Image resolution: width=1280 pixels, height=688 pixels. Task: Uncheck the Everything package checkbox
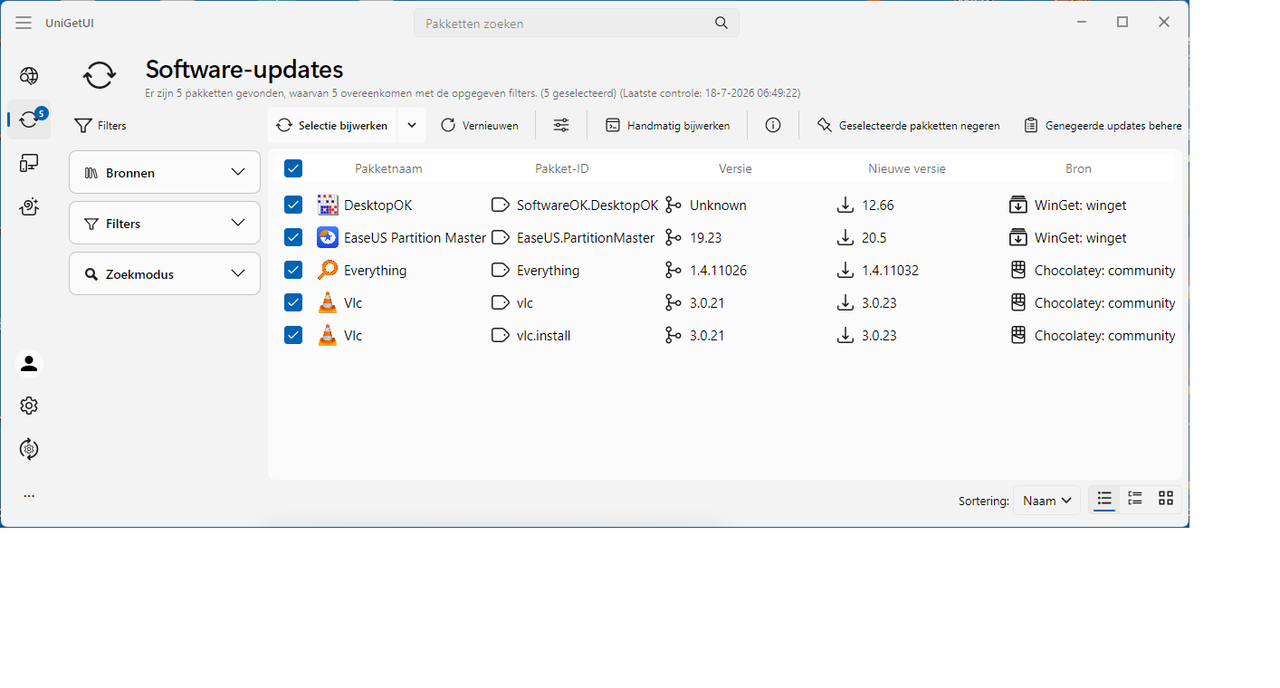pyautogui.click(x=293, y=270)
